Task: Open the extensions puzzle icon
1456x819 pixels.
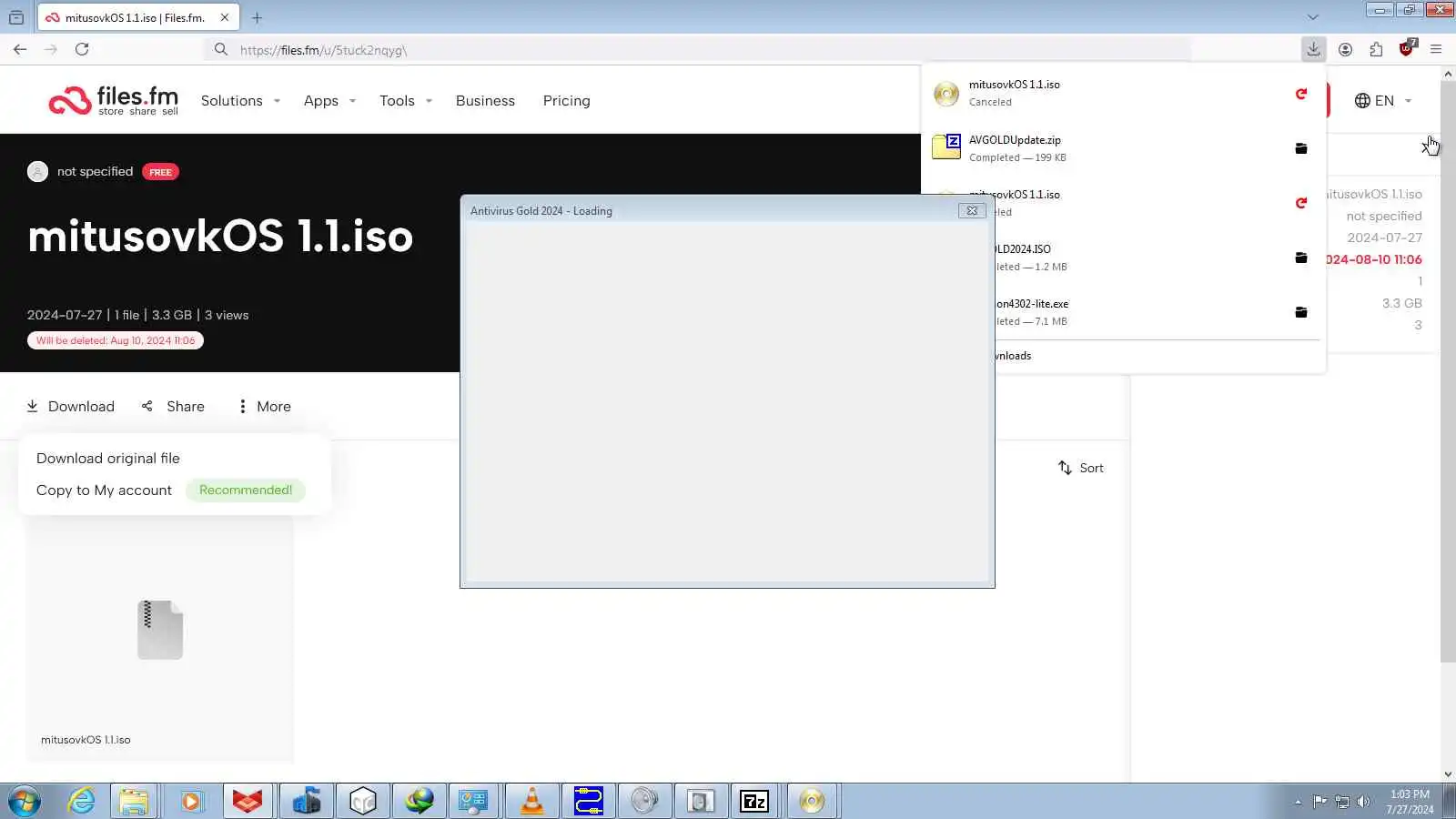Action: (1376, 49)
